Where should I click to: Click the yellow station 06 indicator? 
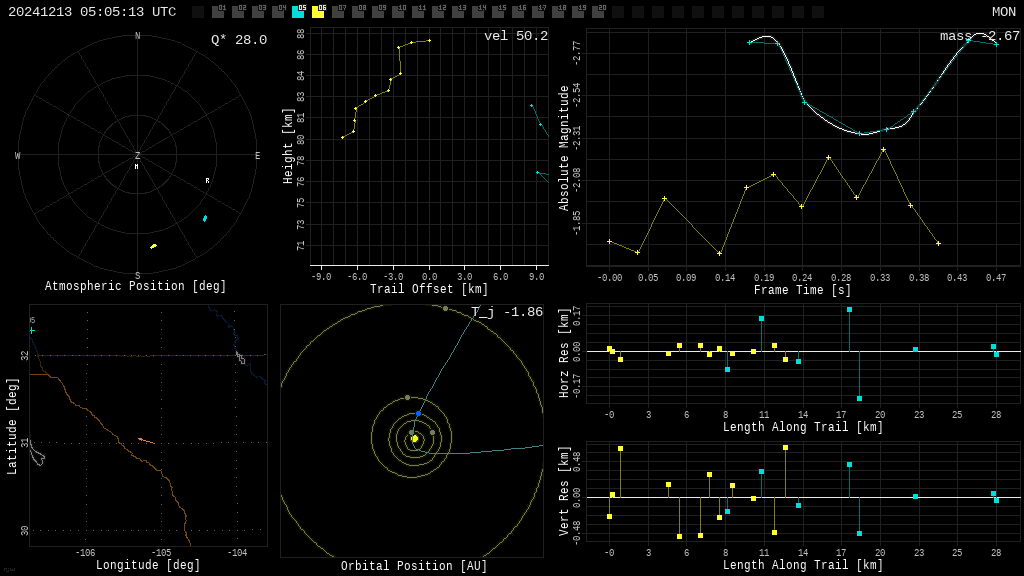point(318,12)
